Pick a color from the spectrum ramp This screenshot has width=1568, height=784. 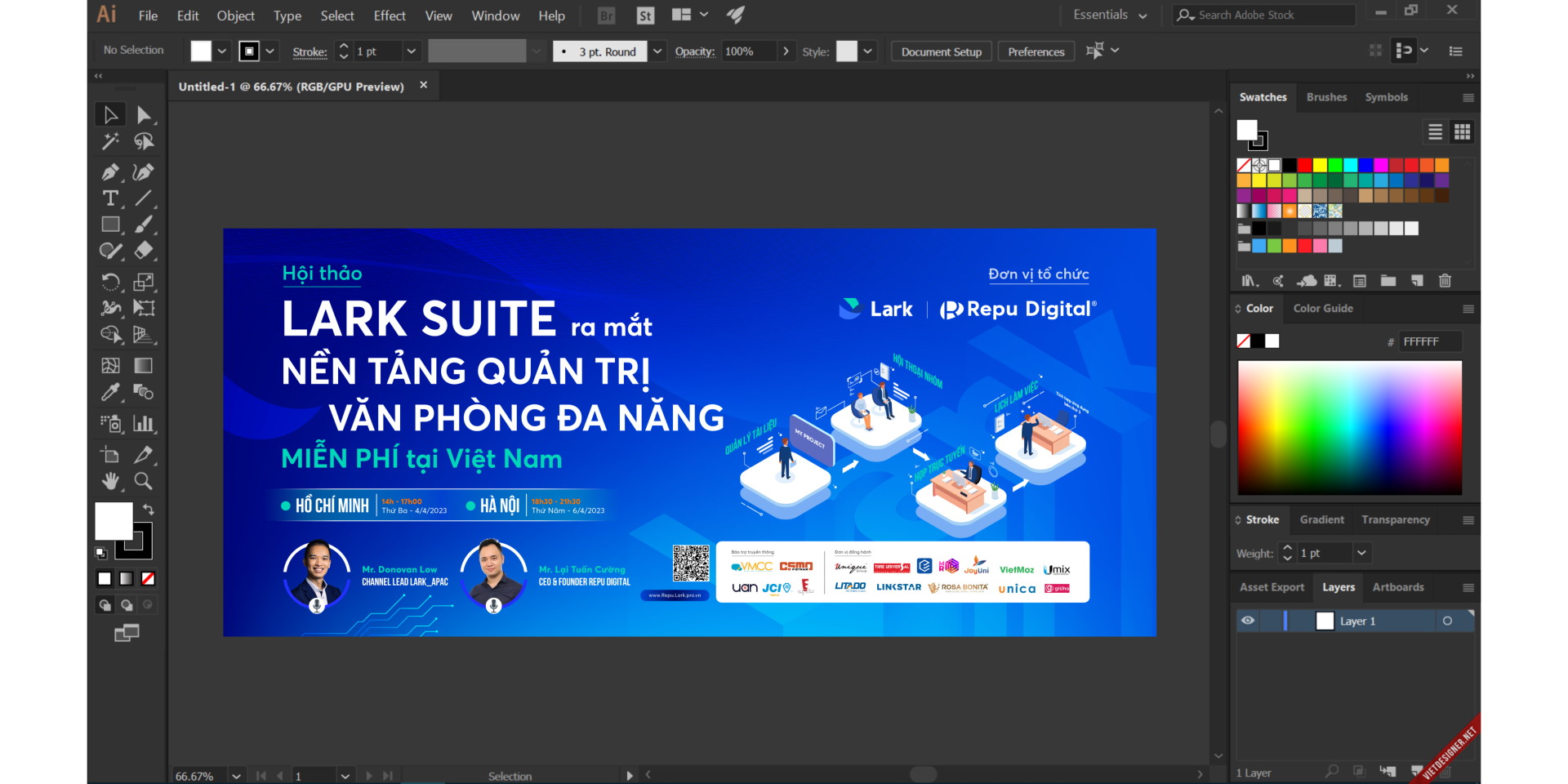(1350, 428)
